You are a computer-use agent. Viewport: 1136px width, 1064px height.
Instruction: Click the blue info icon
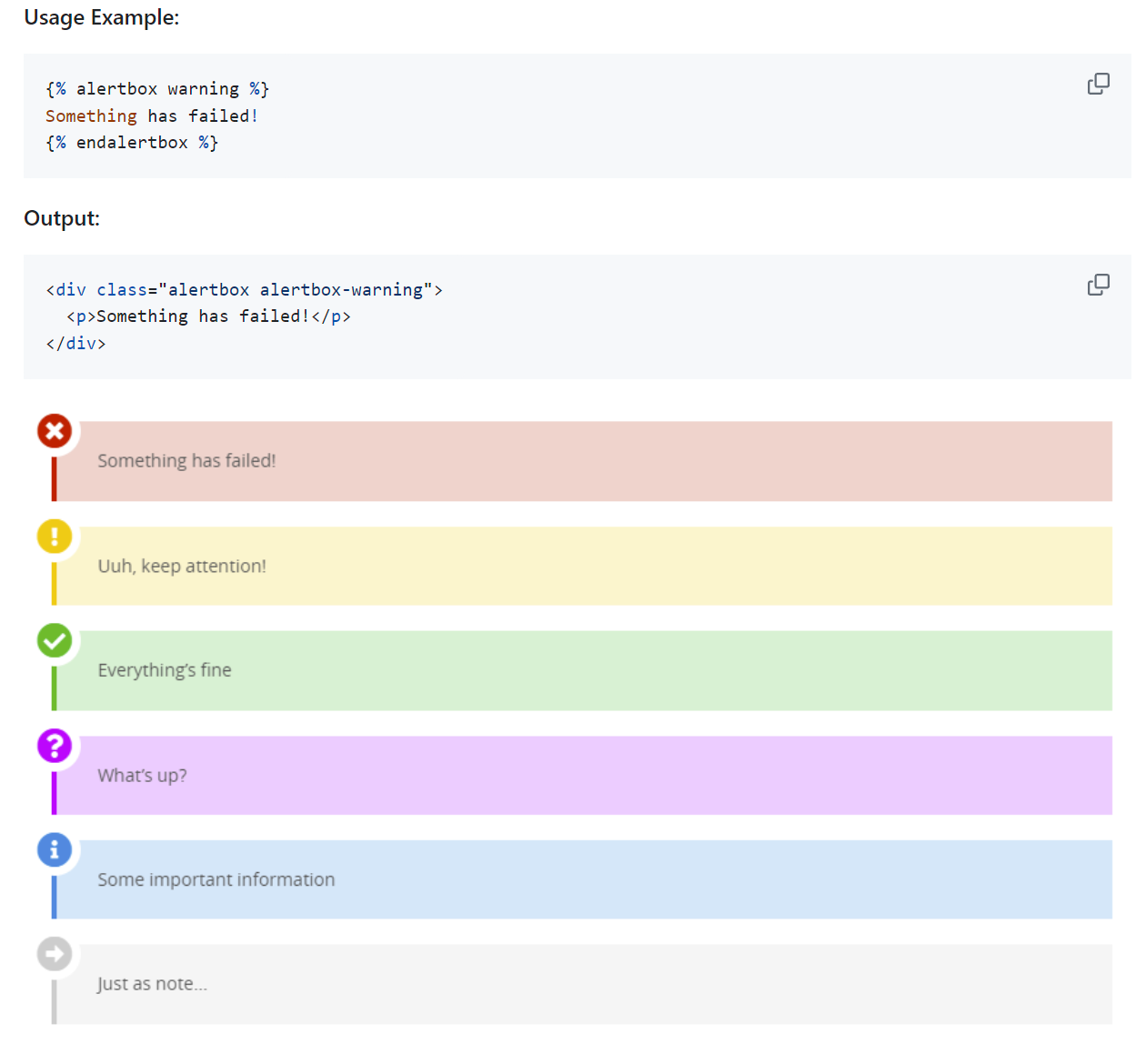(x=55, y=849)
